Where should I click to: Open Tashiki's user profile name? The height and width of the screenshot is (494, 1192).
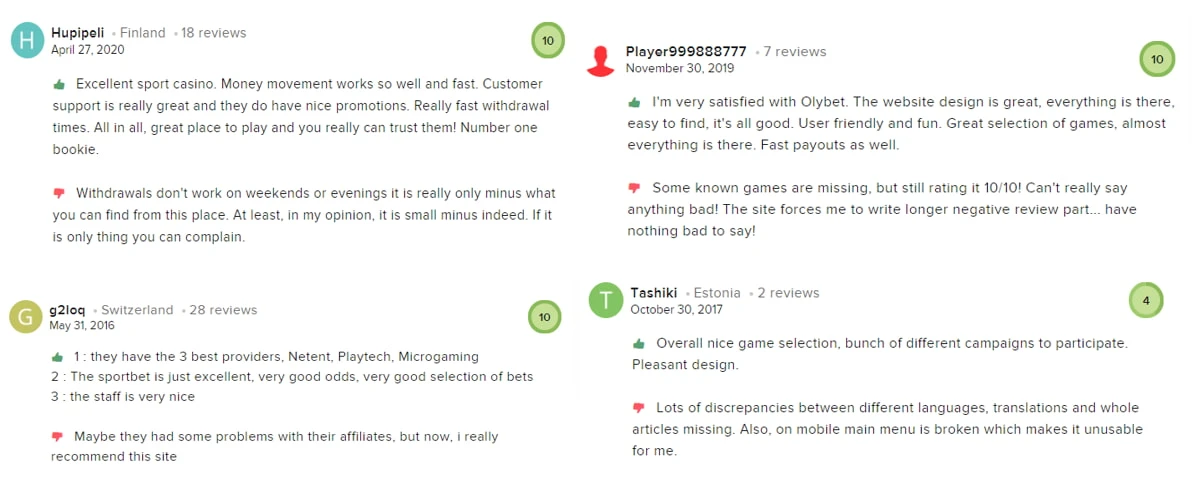655,293
